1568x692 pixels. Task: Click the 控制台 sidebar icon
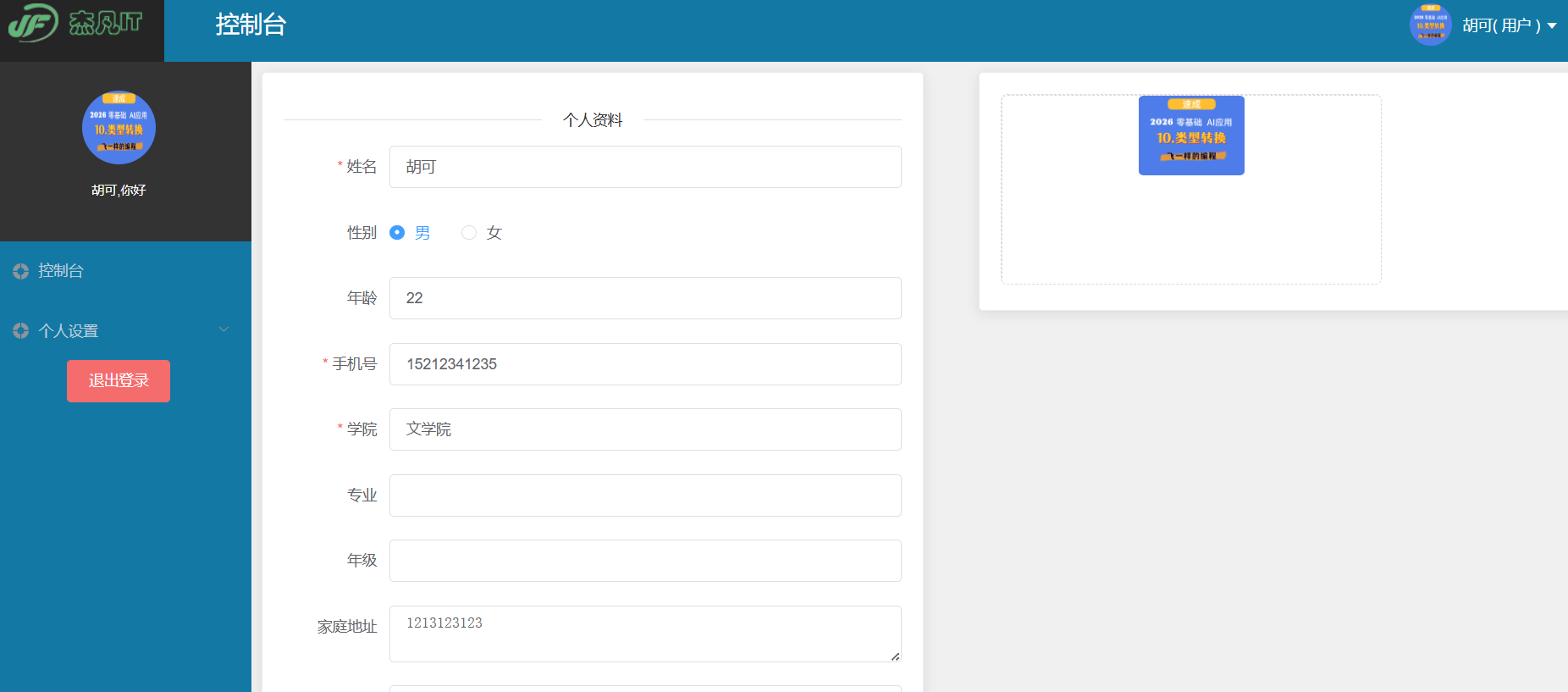21,271
